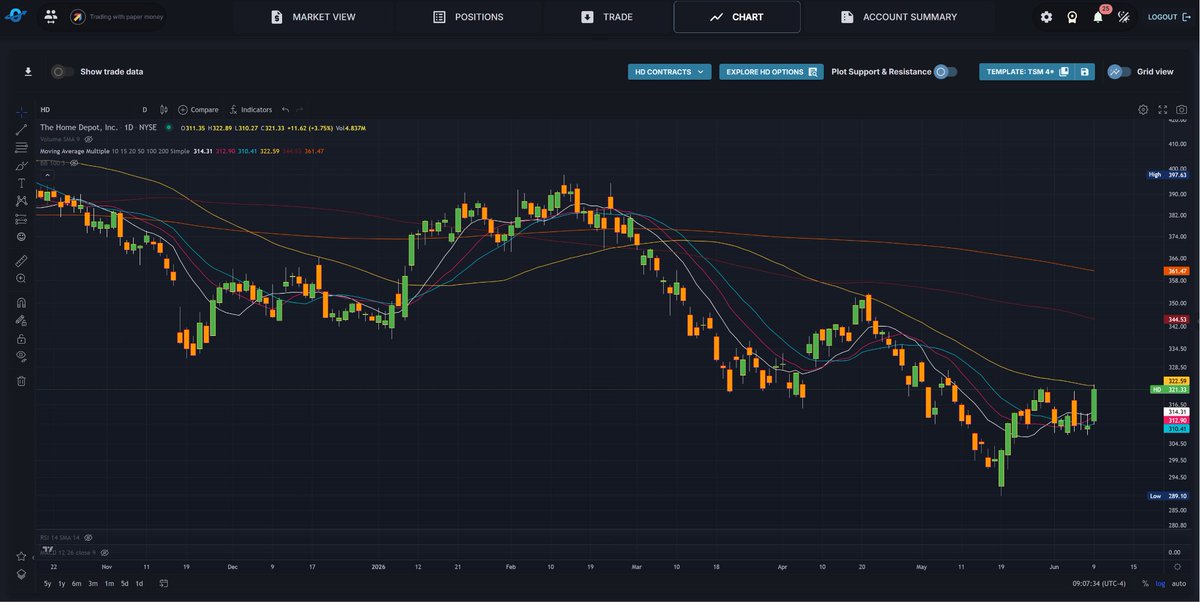Open account settings gear in top bar
Image resolution: width=1200 pixels, height=602 pixels.
[x=1046, y=17]
